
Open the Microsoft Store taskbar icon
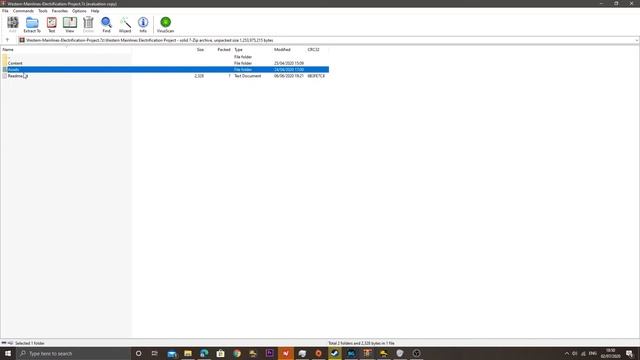(220, 353)
